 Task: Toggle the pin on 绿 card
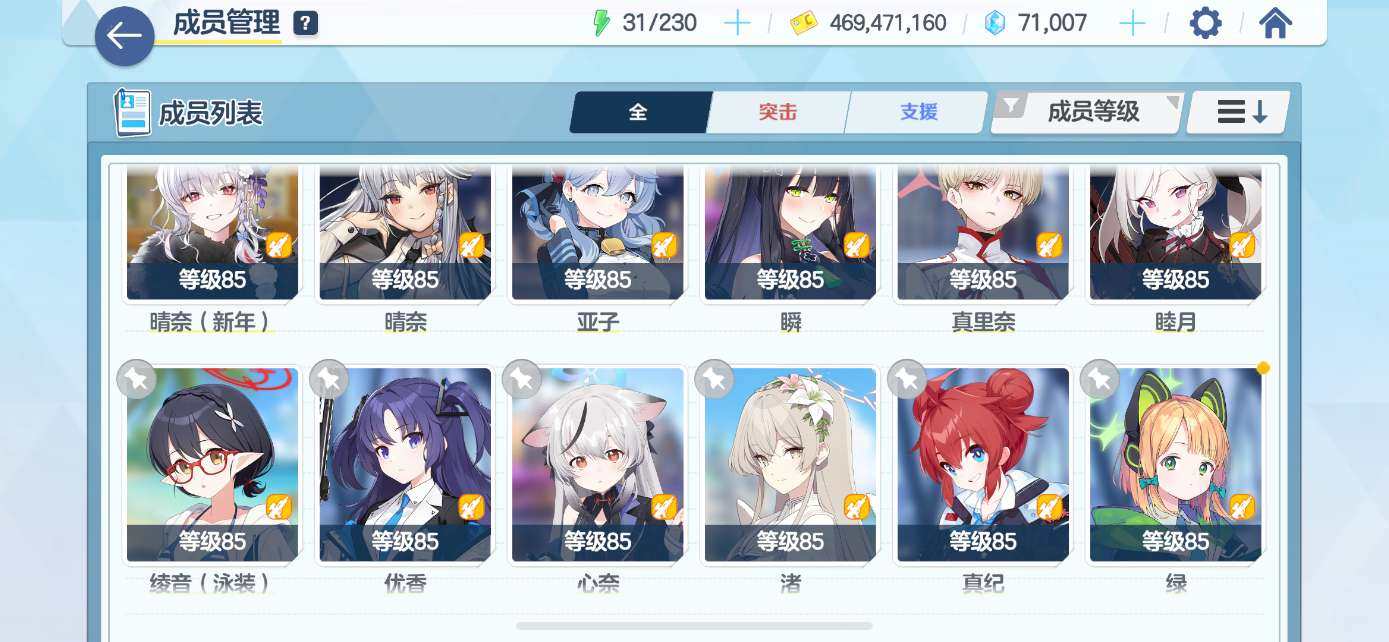tap(1100, 379)
